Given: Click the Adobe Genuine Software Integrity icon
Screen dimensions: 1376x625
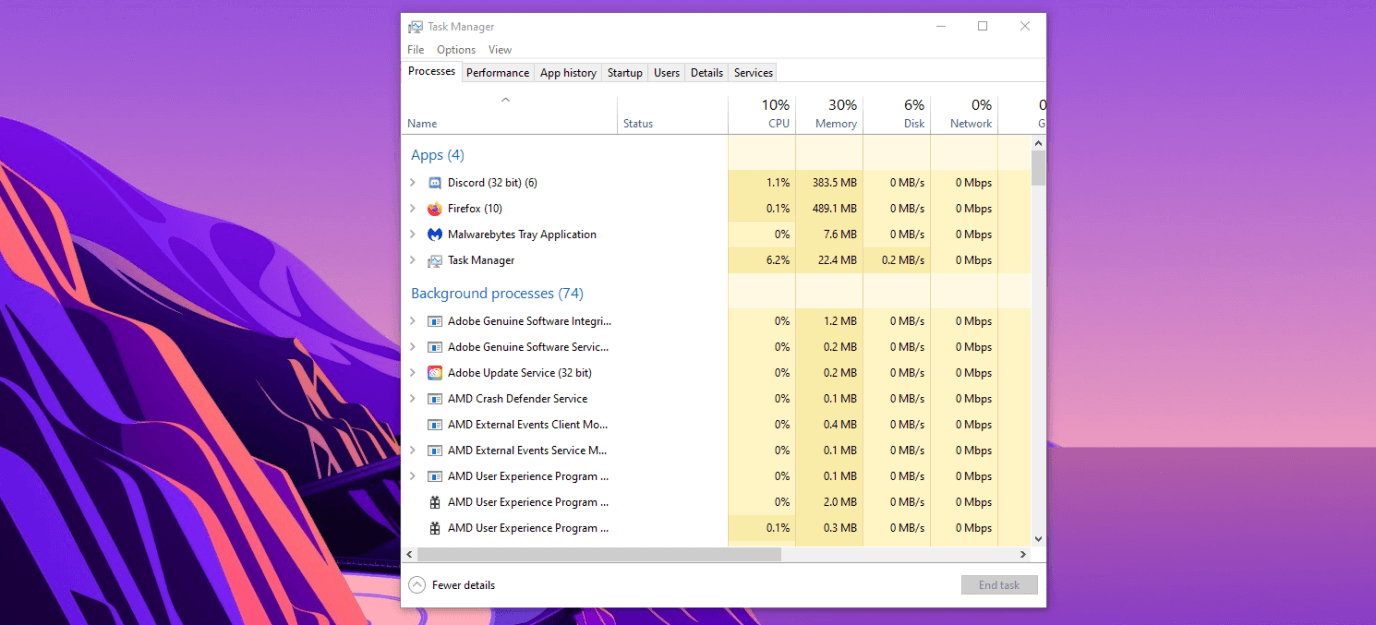Looking at the screenshot, I should click(434, 320).
